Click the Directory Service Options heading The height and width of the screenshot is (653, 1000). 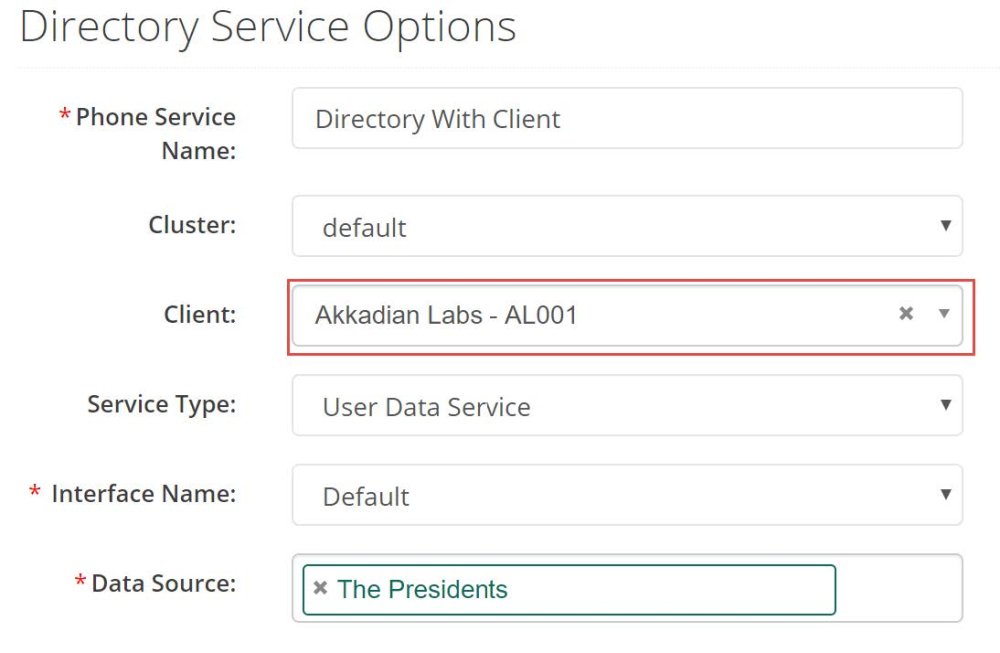click(x=268, y=28)
